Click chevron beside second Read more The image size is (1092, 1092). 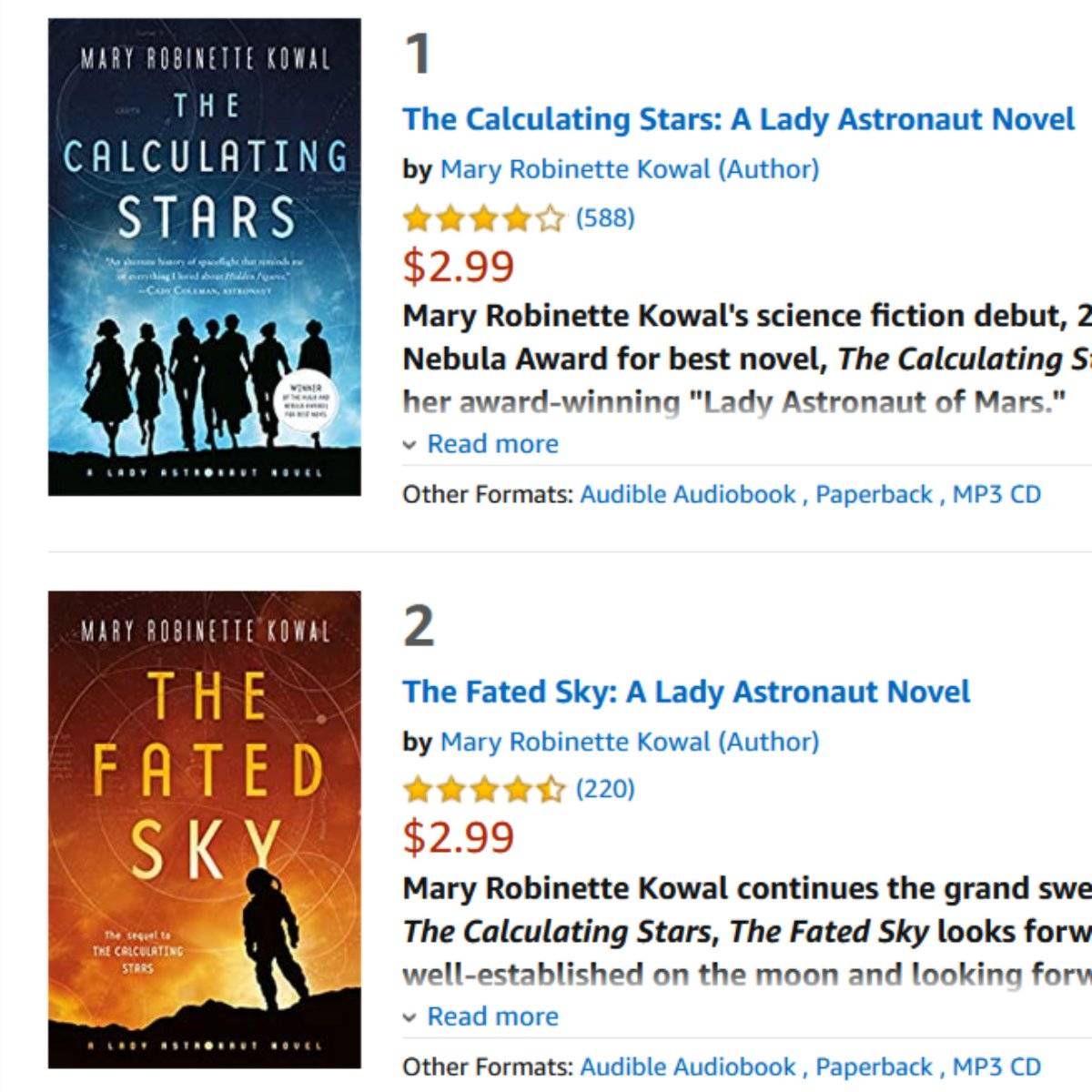[410, 1017]
